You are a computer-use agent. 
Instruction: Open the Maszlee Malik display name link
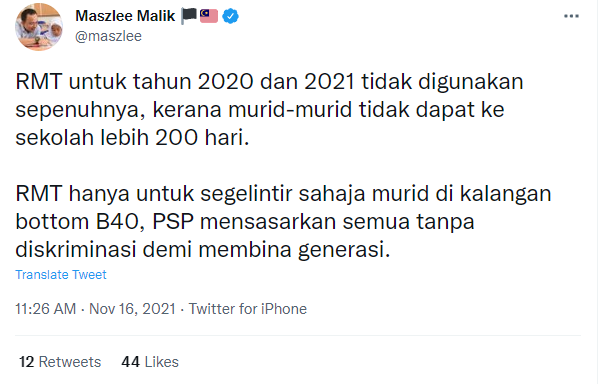click(x=125, y=16)
